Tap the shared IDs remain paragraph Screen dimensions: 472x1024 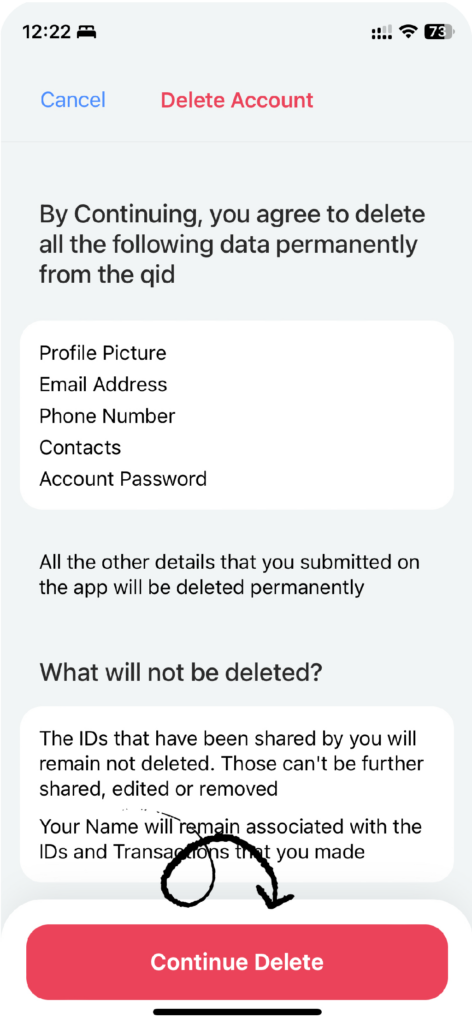pos(232,763)
